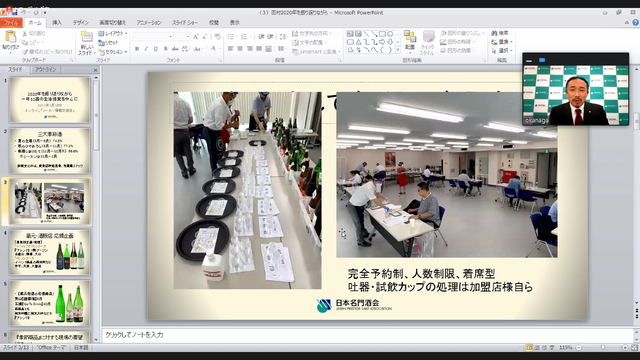Viewport: 640px width, 360px height.
Task: Toggle Italic formatting
Action: pos(146,49)
